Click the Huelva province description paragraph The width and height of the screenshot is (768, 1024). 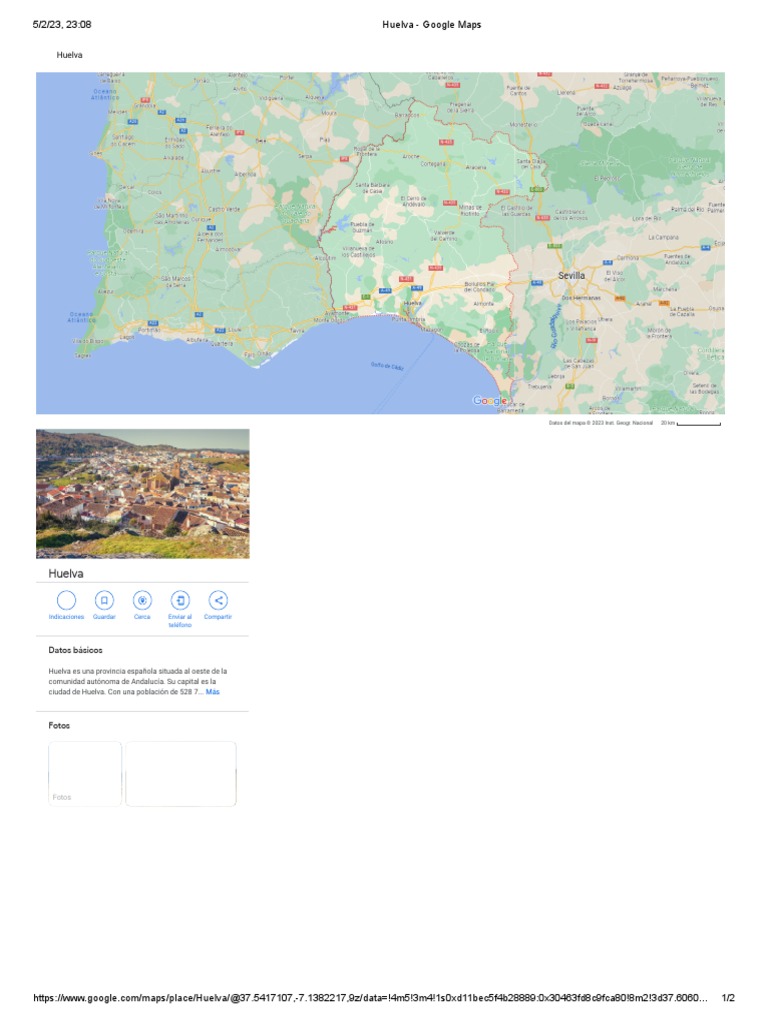click(138, 681)
